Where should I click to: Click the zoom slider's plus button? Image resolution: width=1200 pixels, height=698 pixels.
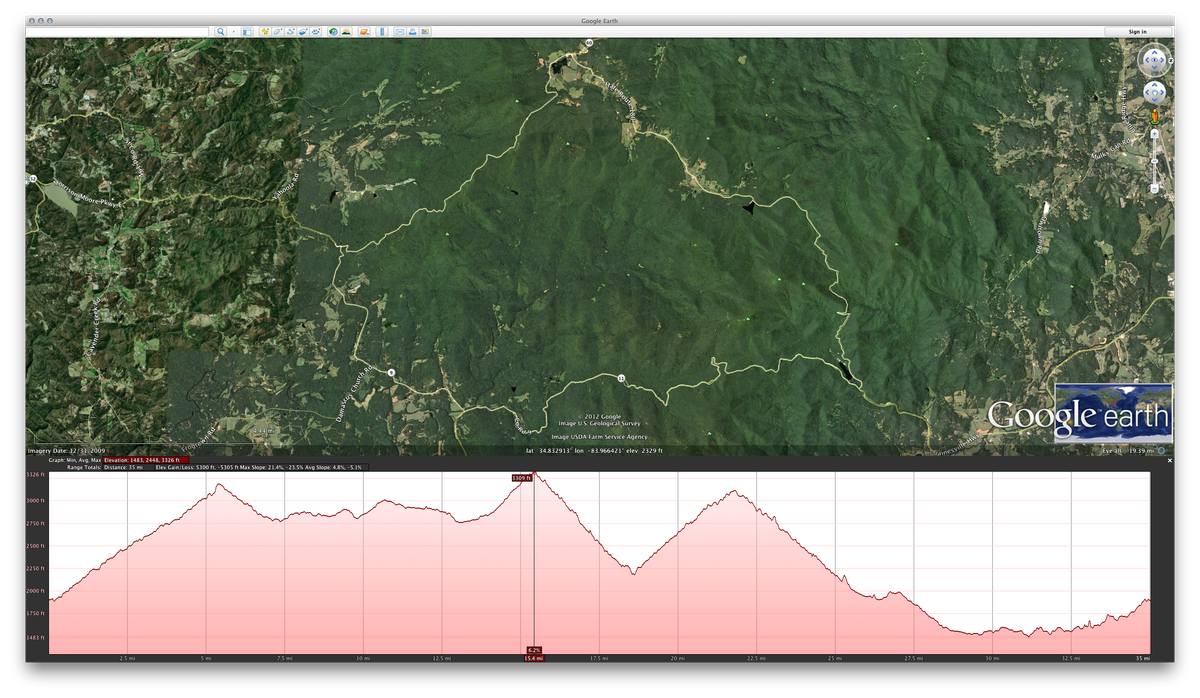pos(1154,133)
